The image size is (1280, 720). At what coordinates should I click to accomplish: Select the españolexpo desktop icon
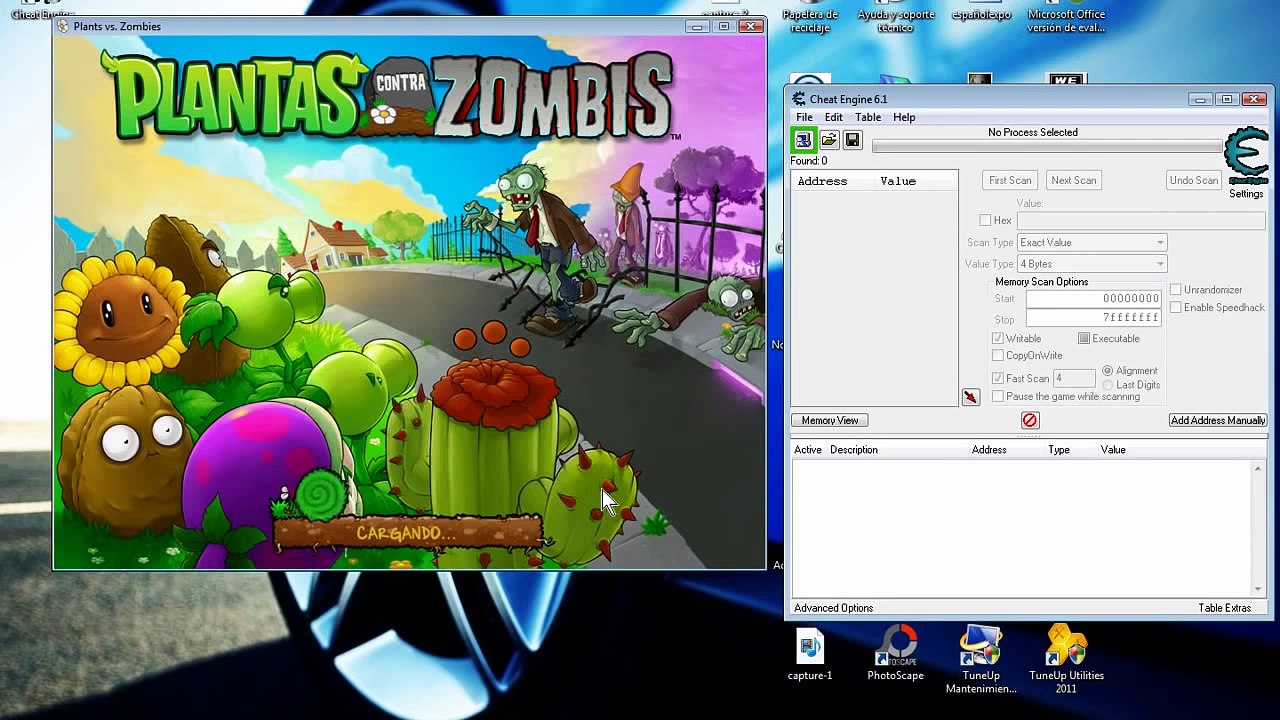980,12
